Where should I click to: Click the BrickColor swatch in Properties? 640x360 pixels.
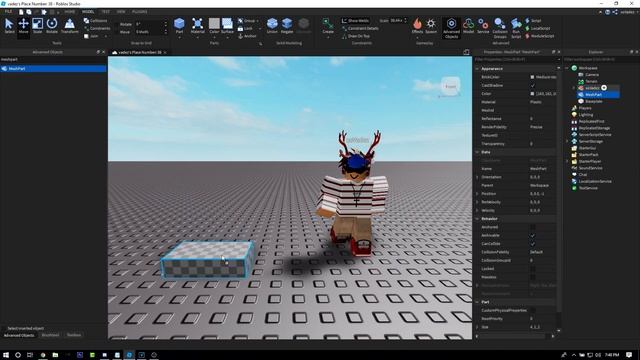coord(532,77)
